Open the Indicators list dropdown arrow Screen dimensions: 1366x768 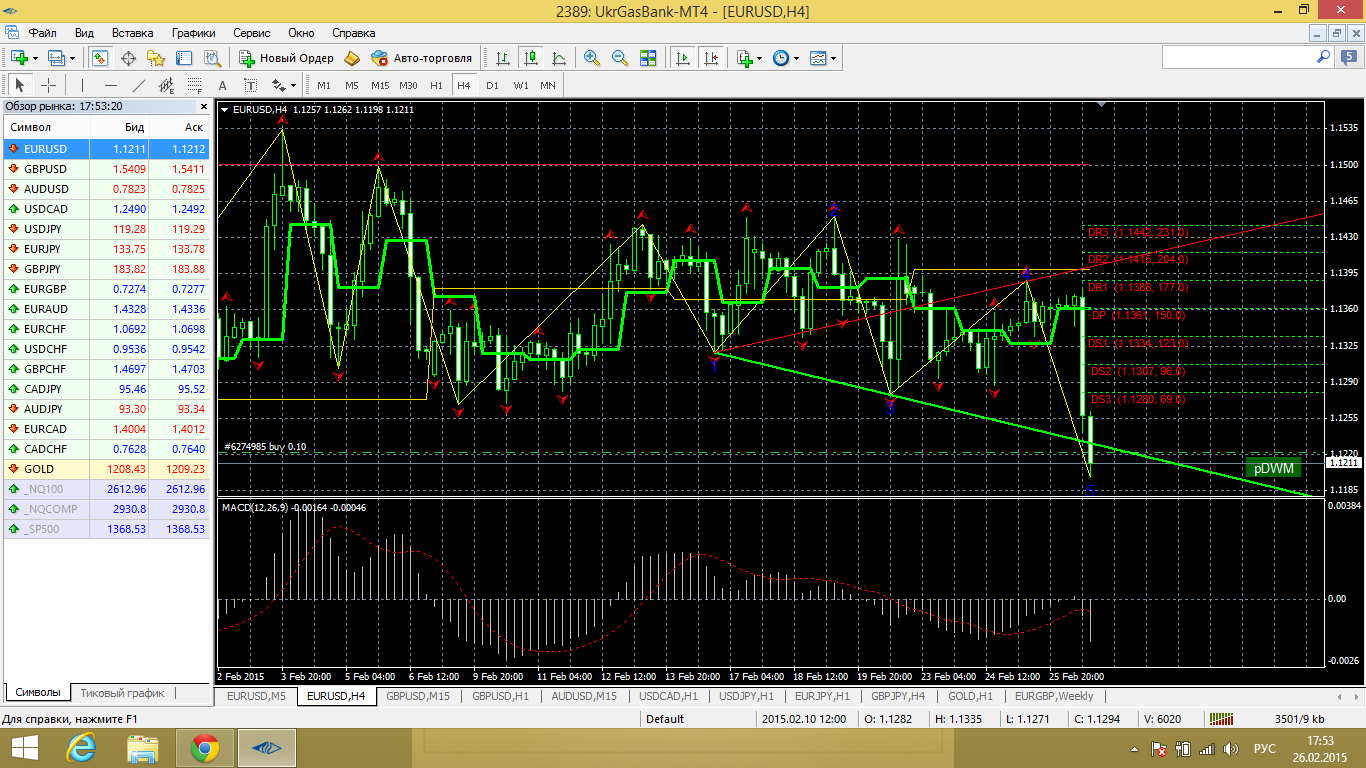(760, 58)
